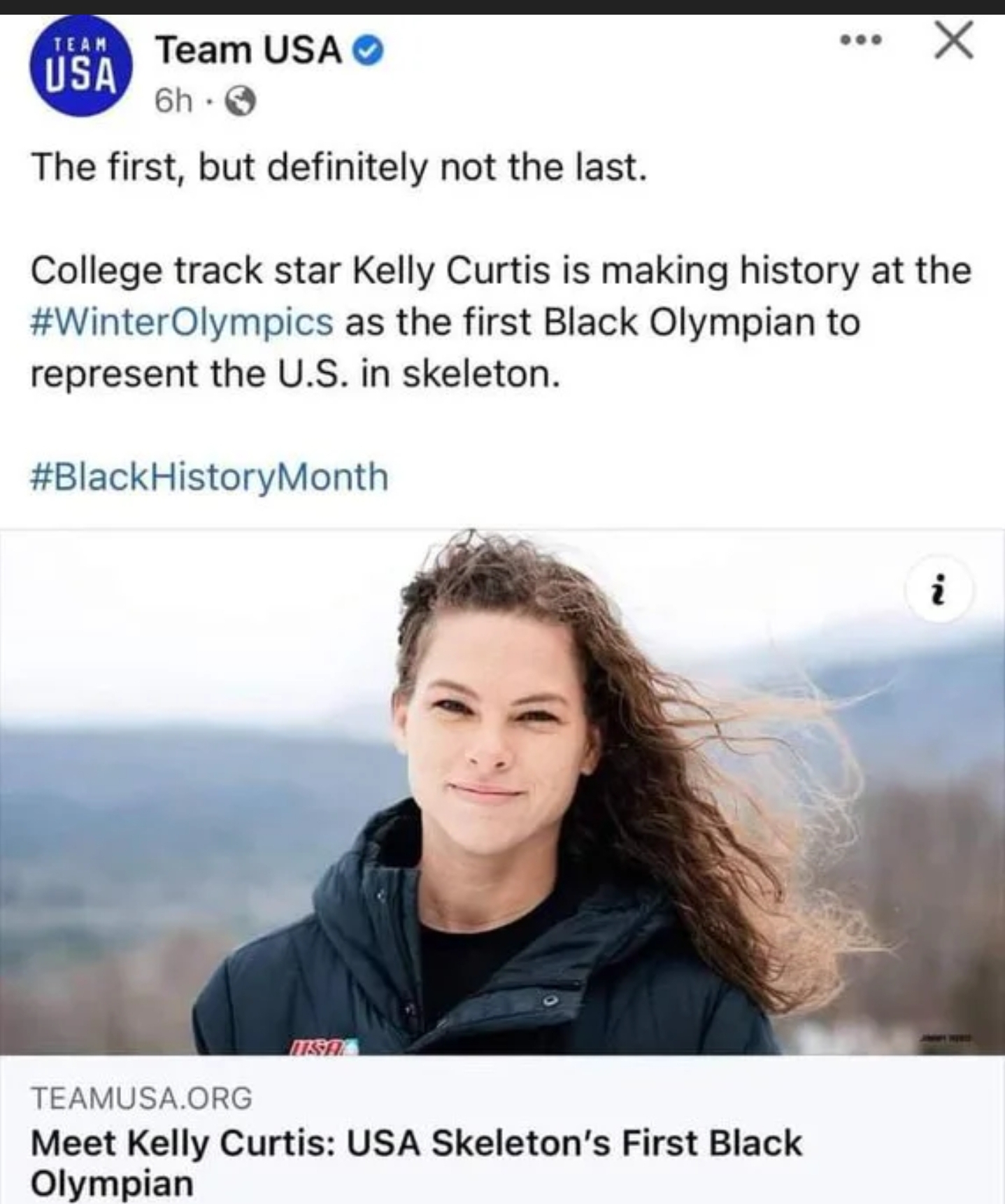Click the USA logo on the jacket

320,1047
